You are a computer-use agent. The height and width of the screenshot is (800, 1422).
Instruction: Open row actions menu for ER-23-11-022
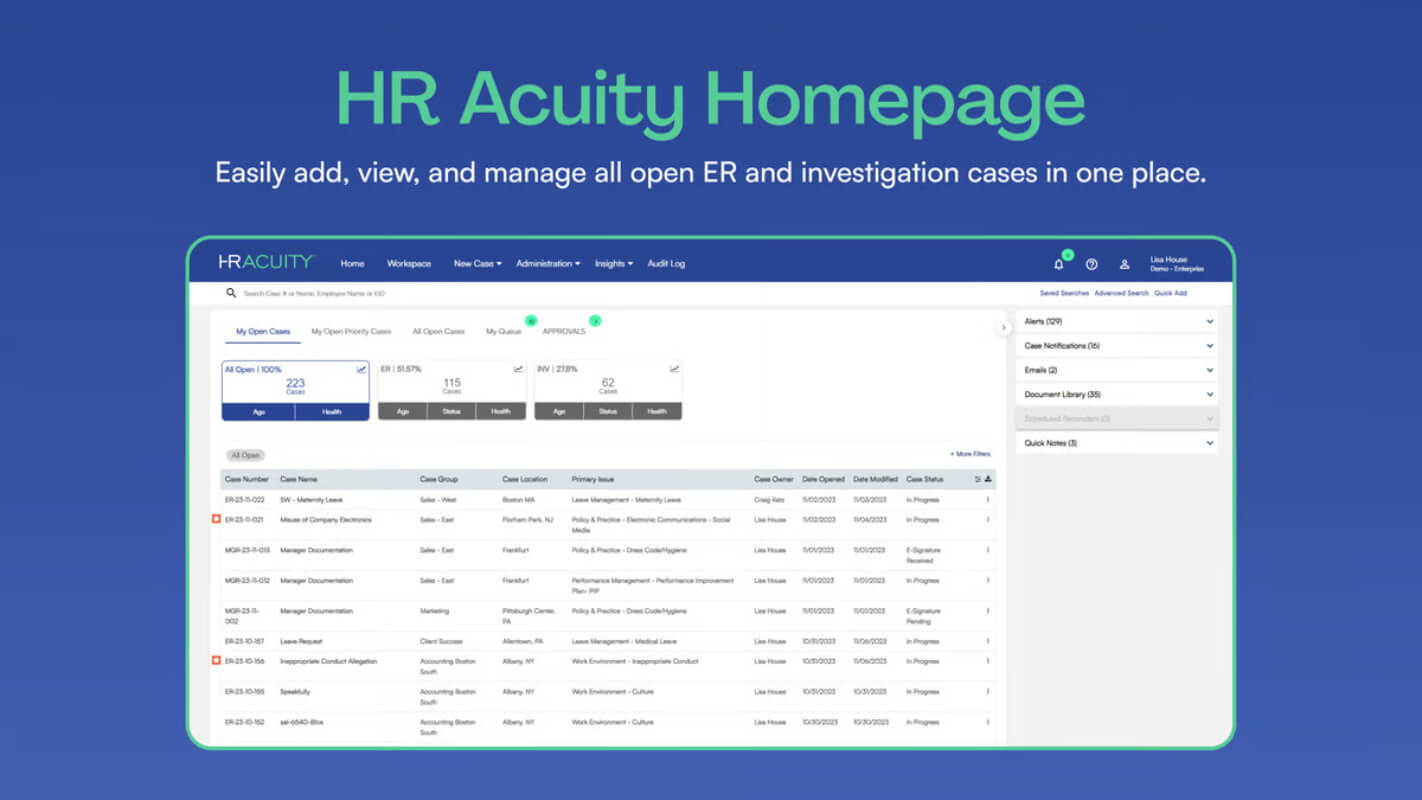point(988,500)
